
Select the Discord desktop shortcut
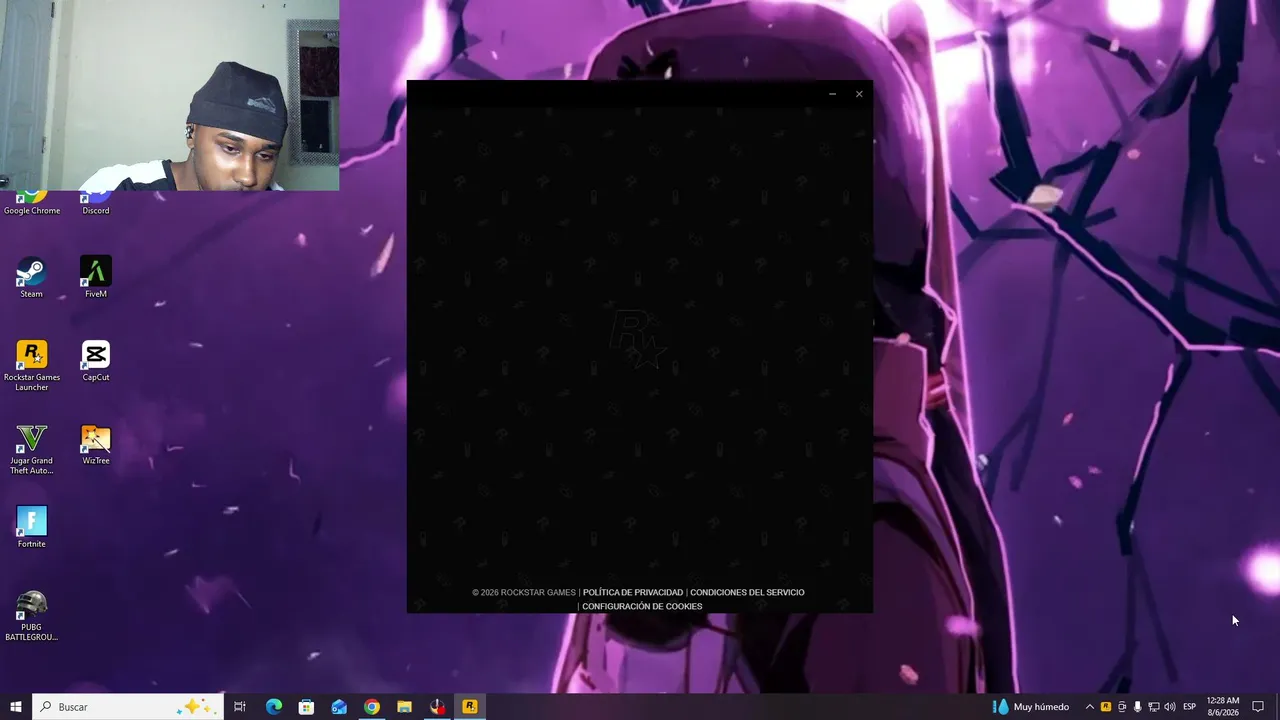[96, 202]
